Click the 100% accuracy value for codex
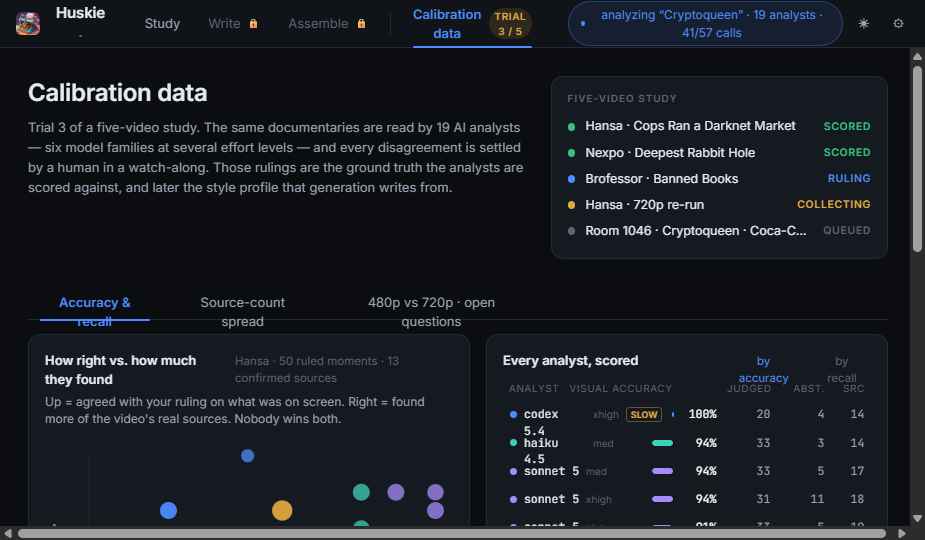The image size is (925, 540). (x=702, y=414)
